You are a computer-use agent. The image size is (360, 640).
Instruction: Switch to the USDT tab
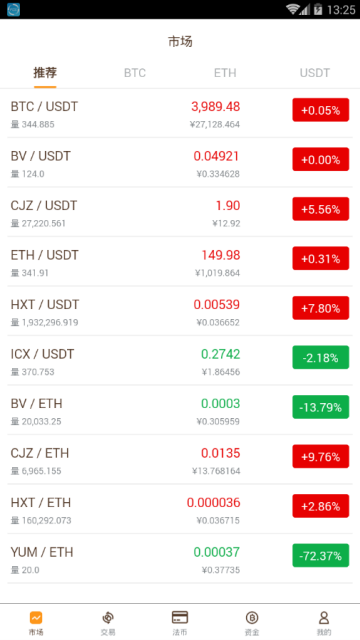pos(315,73)
